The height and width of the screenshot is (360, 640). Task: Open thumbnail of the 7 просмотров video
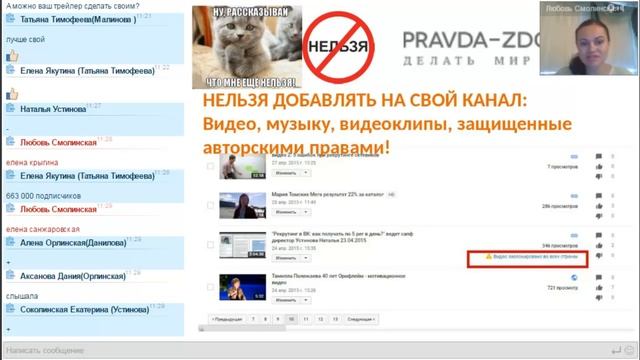tap(242, 167)
